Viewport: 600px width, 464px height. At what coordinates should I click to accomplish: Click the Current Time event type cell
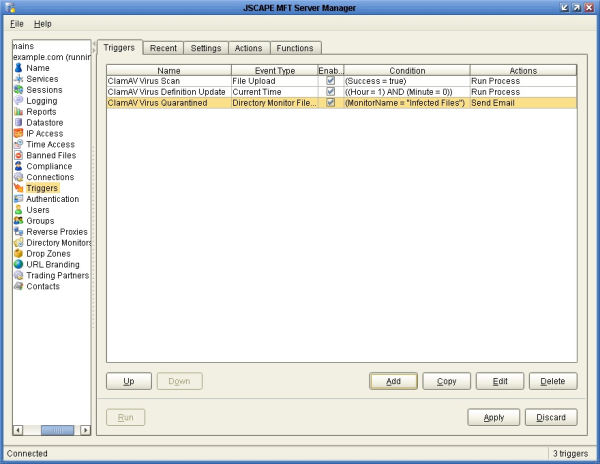click(x=275, y=92)
